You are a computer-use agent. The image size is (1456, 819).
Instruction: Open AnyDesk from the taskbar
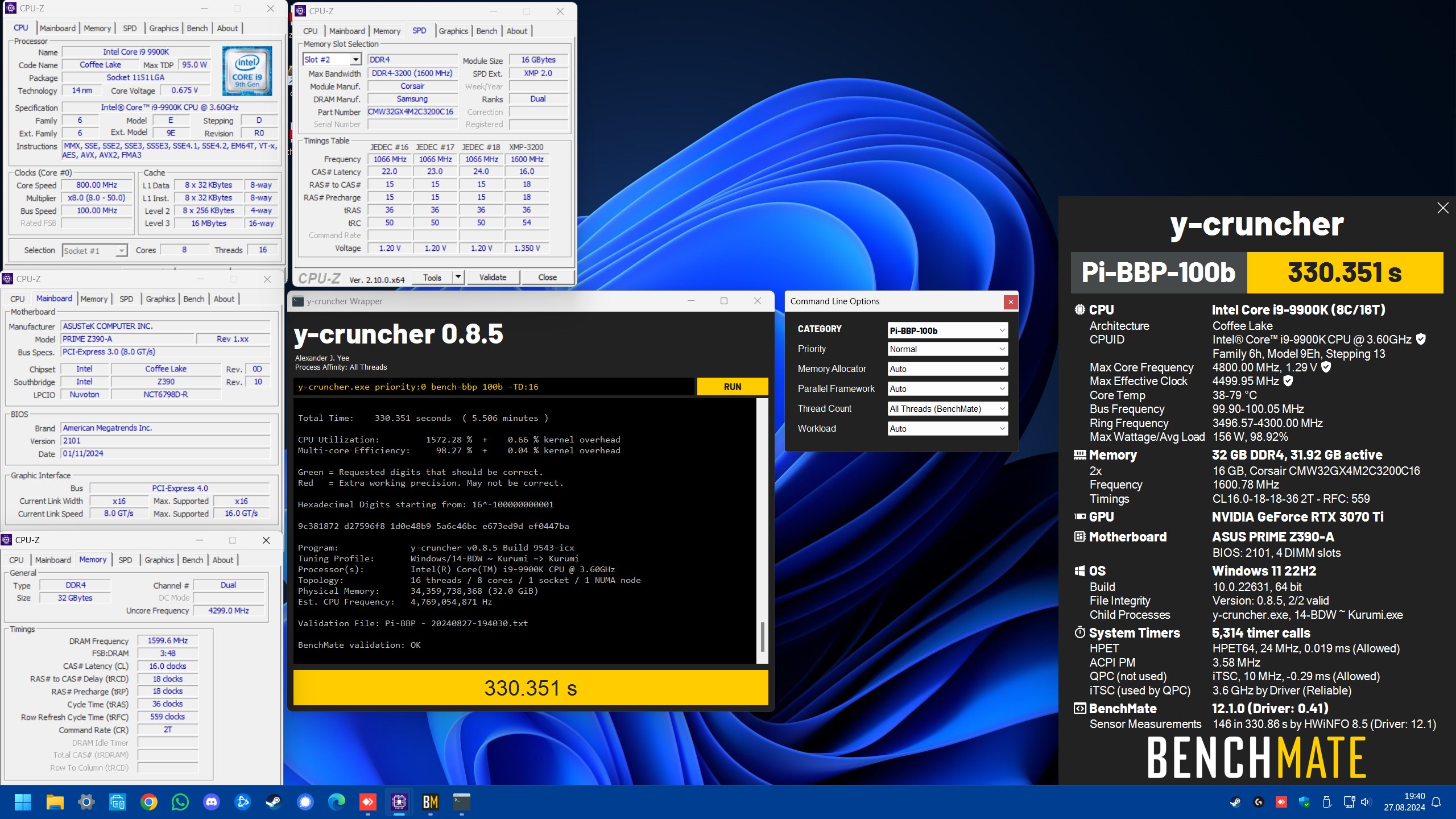tap(368, 802)
